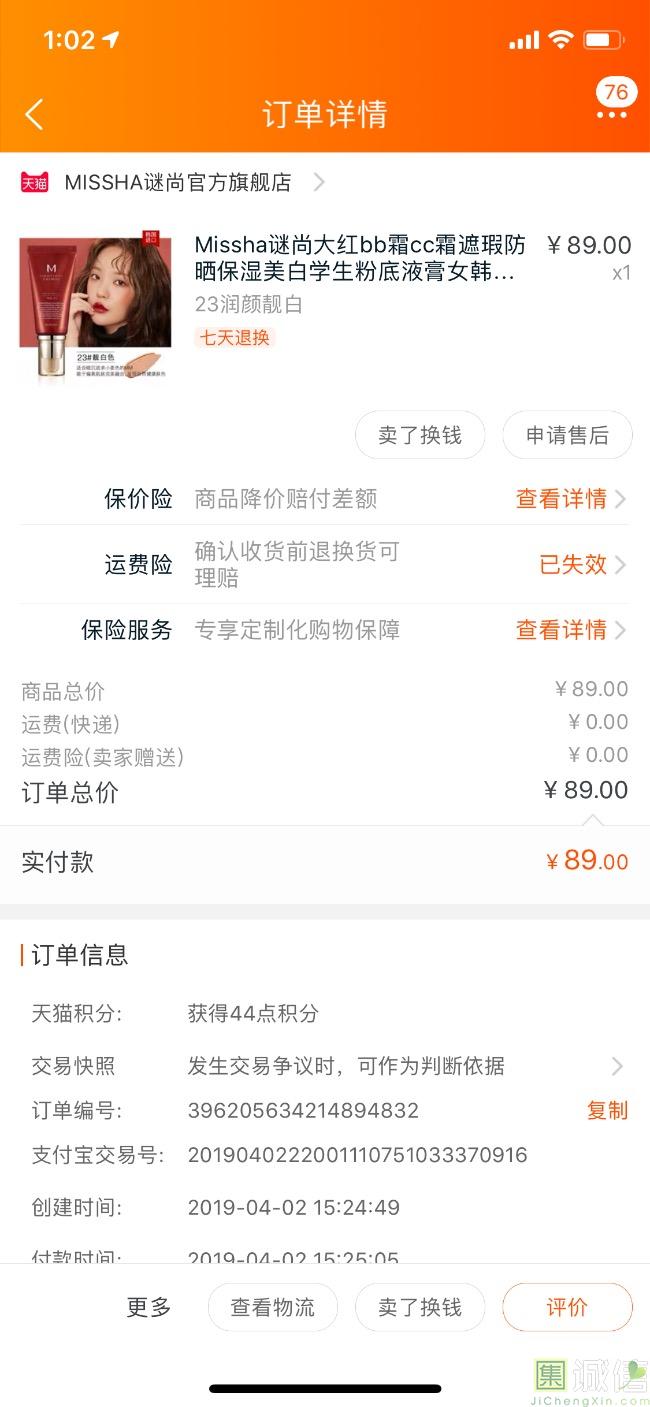Viewport: 650px width, 1407px height.
Task: Open the 更多 menu in bottom bar
Action: pyautogui.click(x=149, y=1307)
